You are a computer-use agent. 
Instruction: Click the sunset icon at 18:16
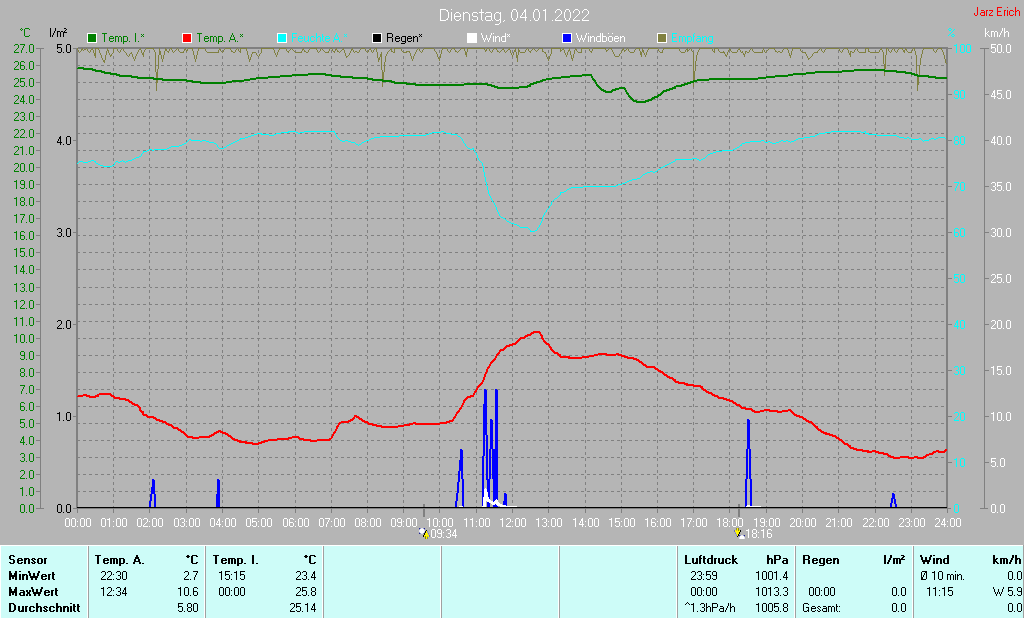[739, 534]
